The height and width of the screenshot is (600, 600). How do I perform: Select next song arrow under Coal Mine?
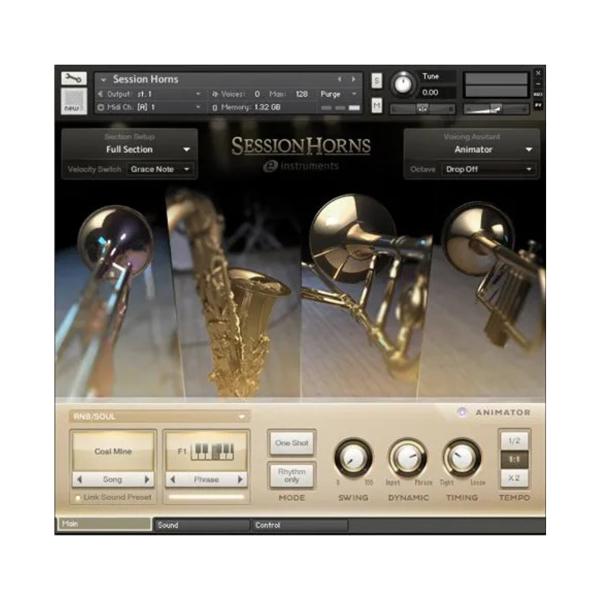pyautogui.click(x=147, y=479)
